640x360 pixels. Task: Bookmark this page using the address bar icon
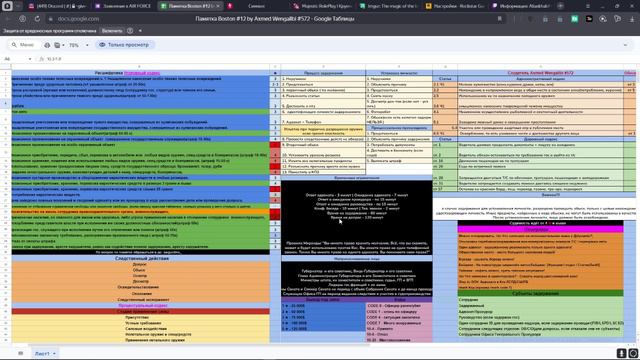click(500, 19)
